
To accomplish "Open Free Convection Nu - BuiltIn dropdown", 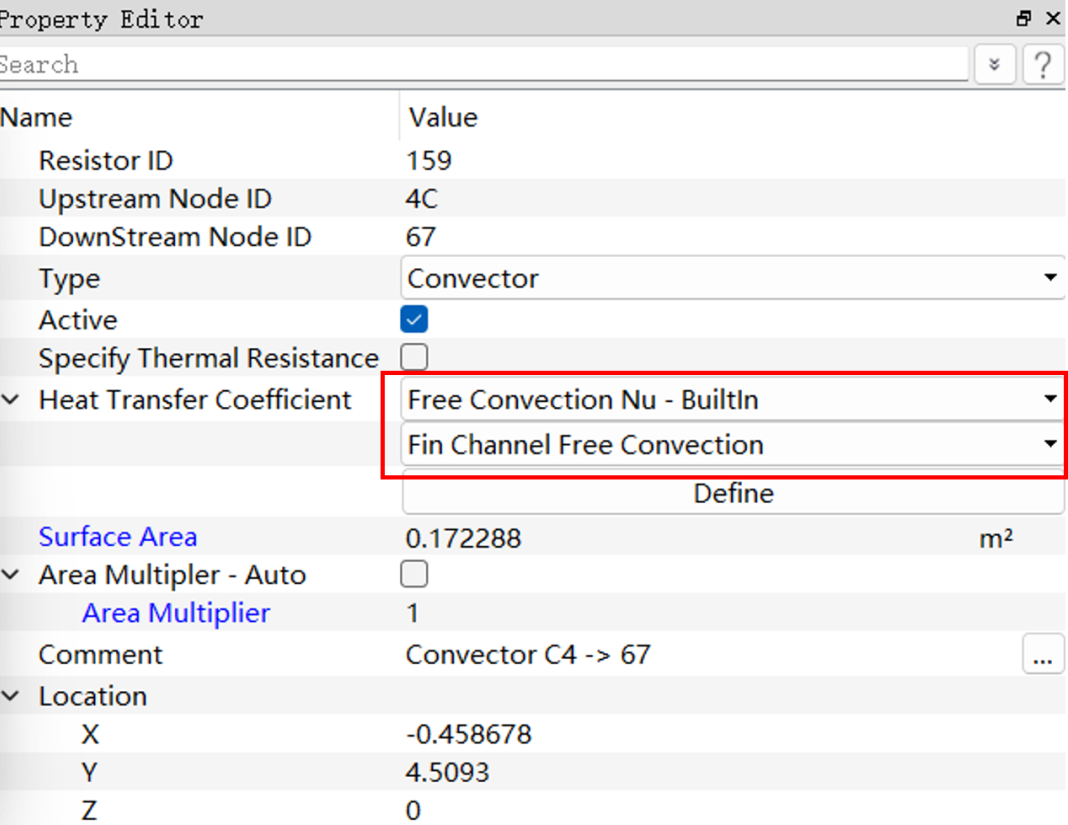I will pos(733,399).
